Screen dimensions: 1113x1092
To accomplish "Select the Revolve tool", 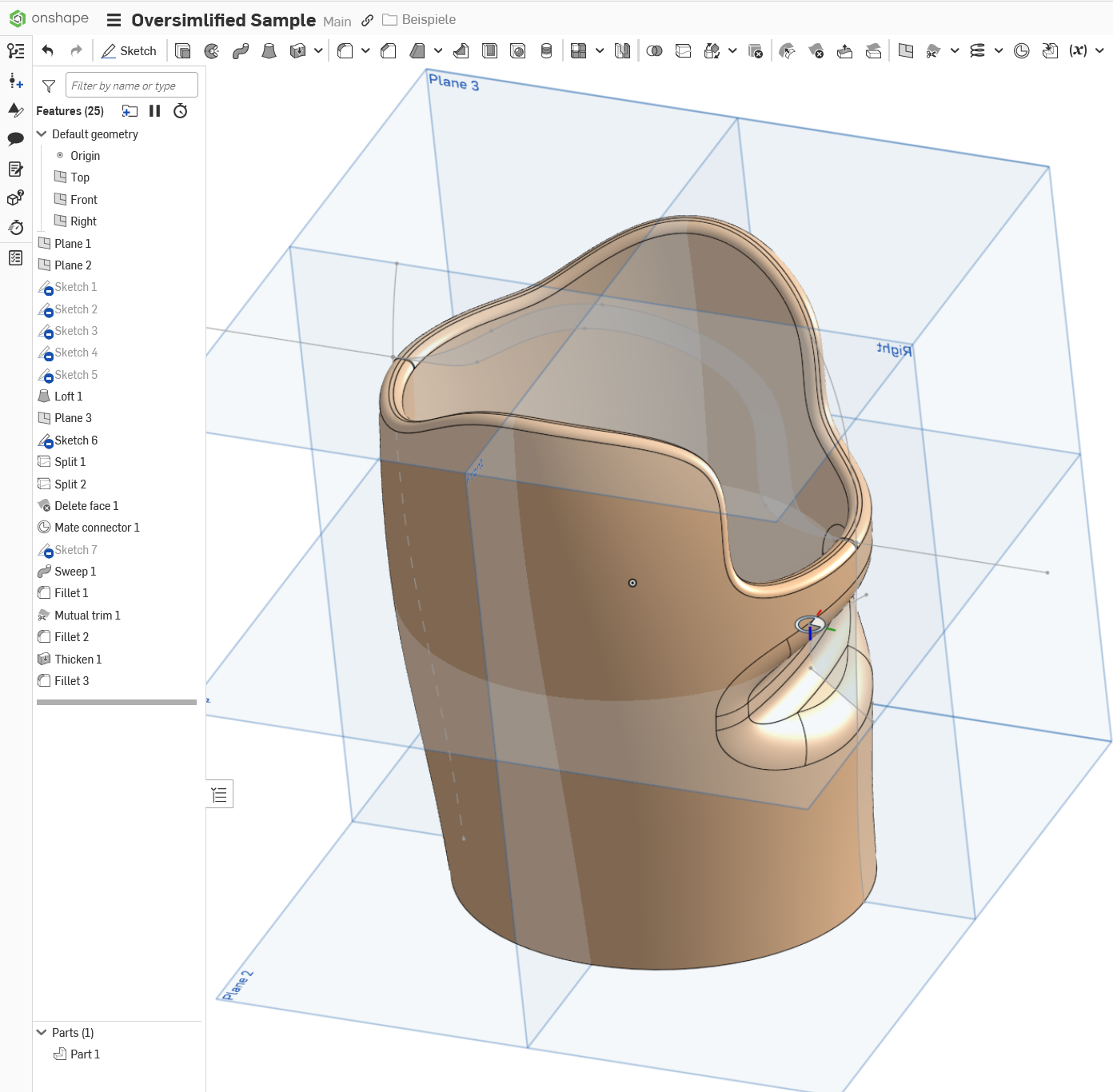I will click(x=212, y=51).
